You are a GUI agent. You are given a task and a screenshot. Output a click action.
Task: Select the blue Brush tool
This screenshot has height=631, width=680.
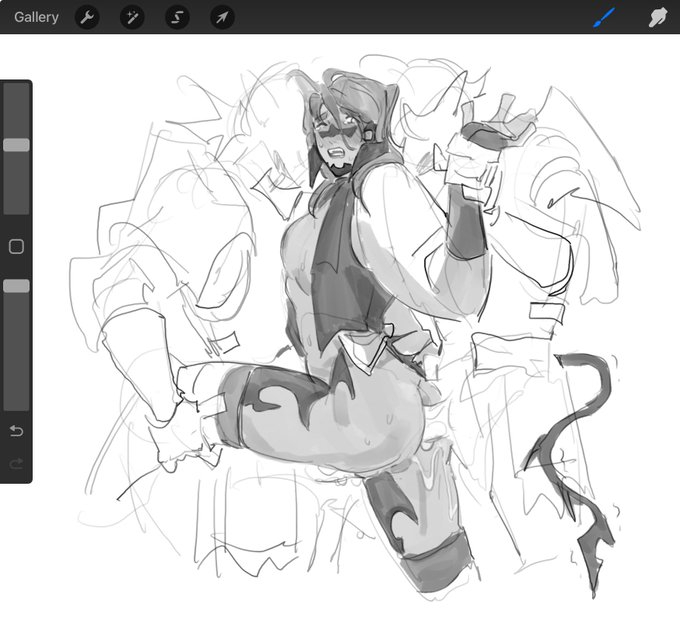(x=604, y=17)
